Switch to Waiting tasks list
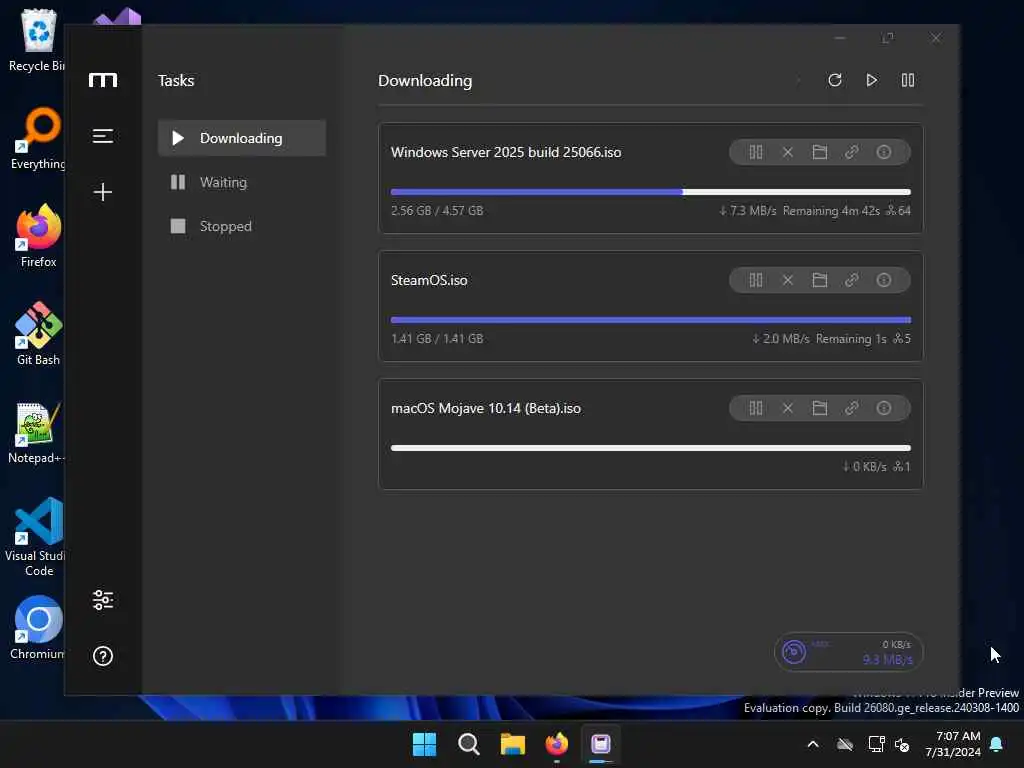Screen dimensions: 1024x768 (x=242, y=182)
